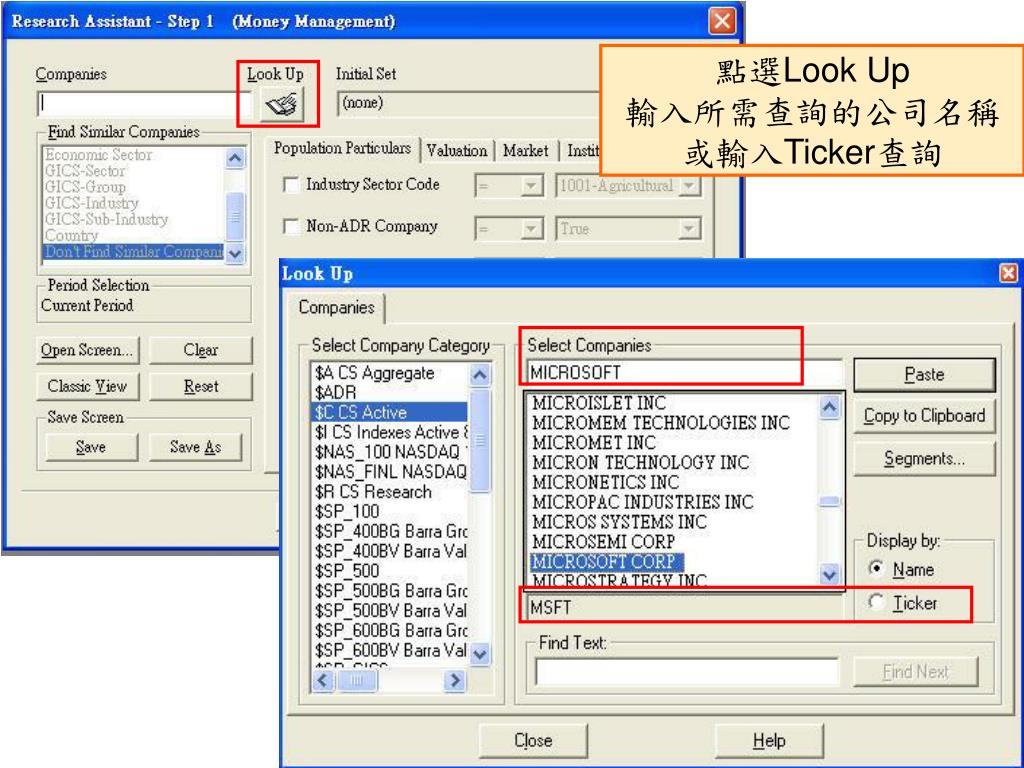This screenshot has width=1024, height=768.
Task: Select the $SP_100 category
Action: (x=347, y=511)
